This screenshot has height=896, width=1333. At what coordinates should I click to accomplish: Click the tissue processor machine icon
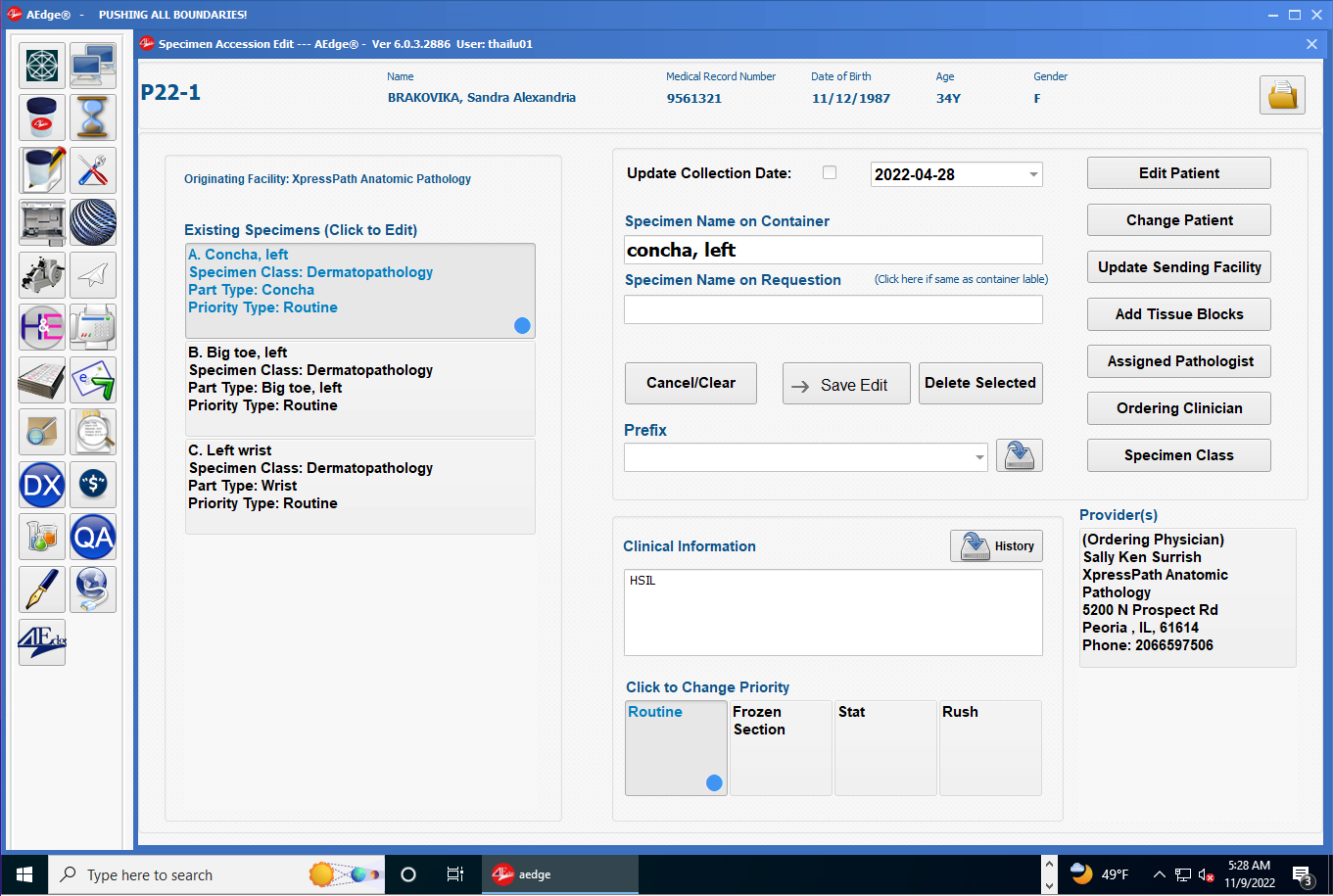[x=42, y=222]
